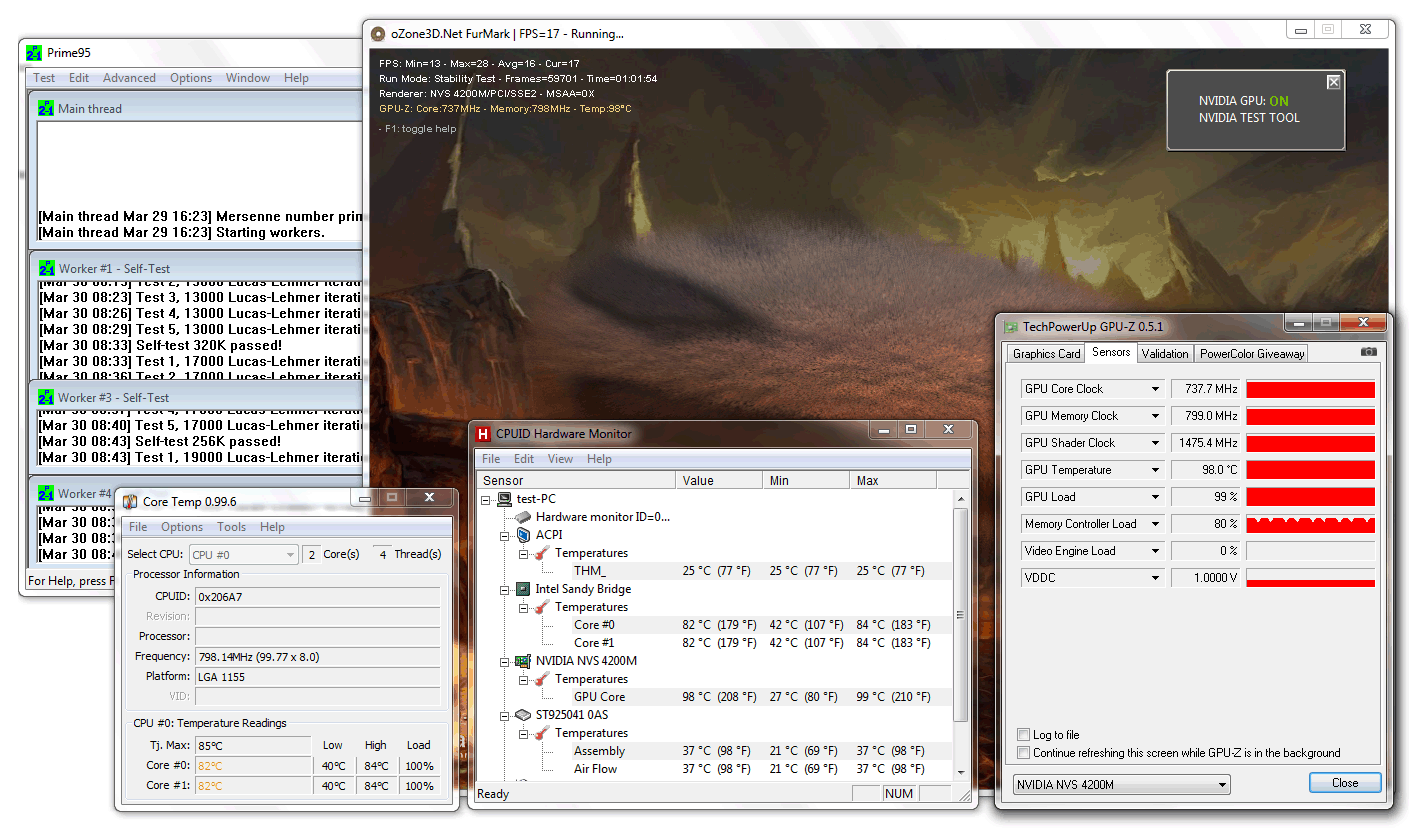This screenshot has width=1409, height=829.
Task: Open the GPU Temperature sensor dropdown
Action: 1155,470
